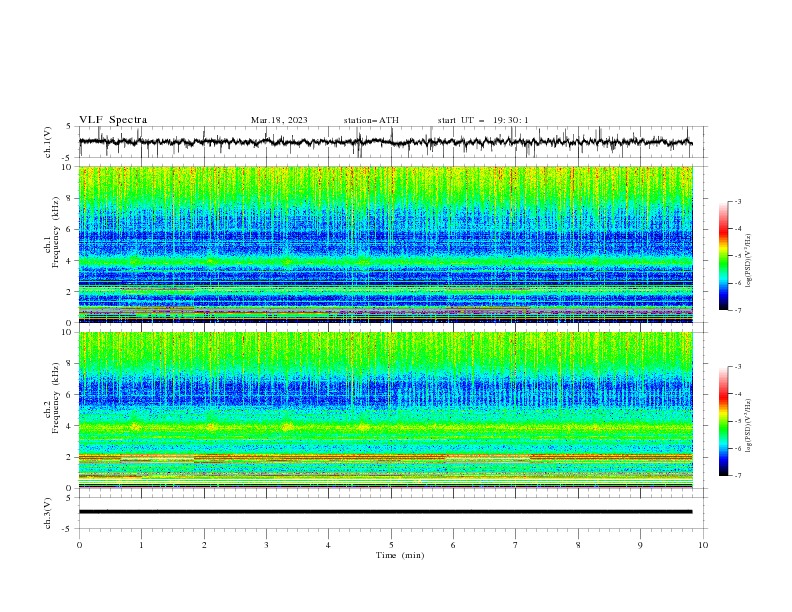Image resolution: width=792 pixels, height=612 pixels.
Task: Click the '-7' label on ch.2 colorbar
Action: (x=737, y=476)
